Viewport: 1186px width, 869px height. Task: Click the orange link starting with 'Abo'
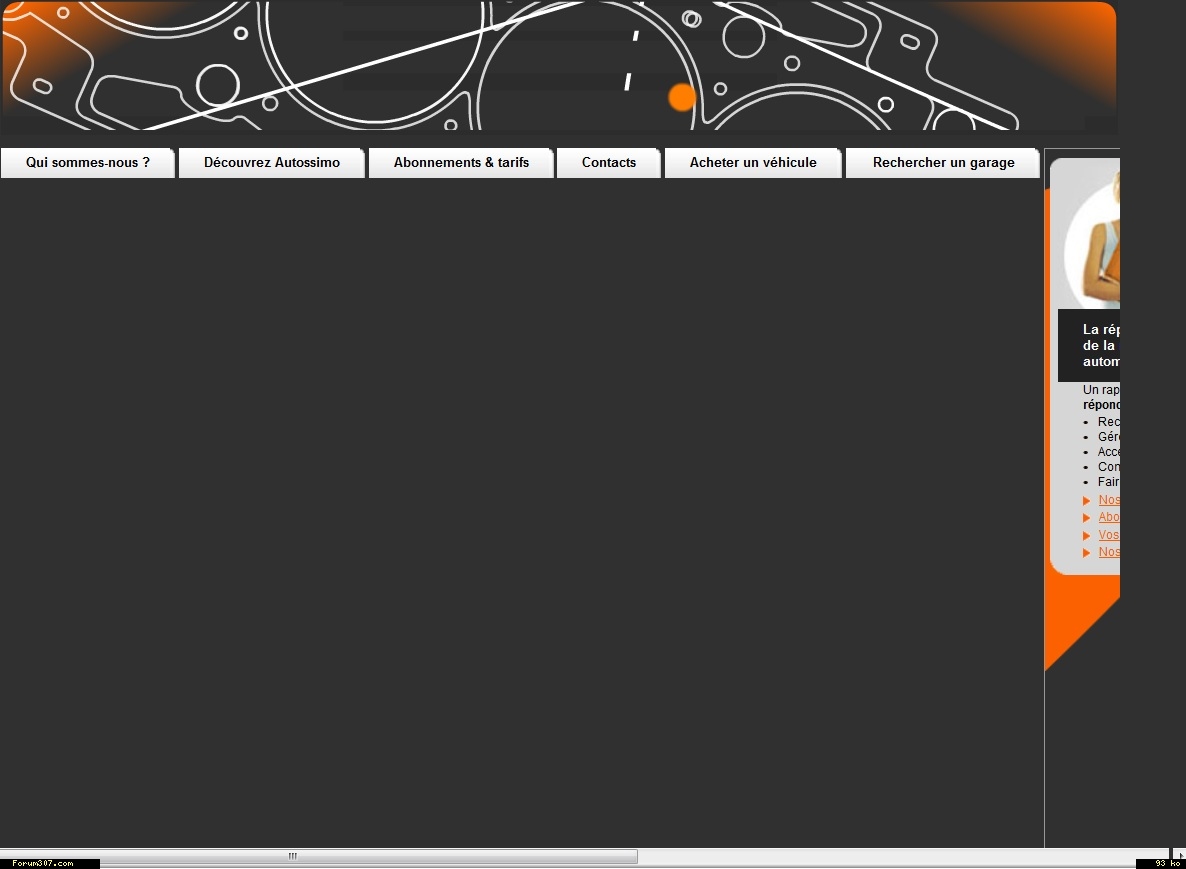(x=1109, y=518)
